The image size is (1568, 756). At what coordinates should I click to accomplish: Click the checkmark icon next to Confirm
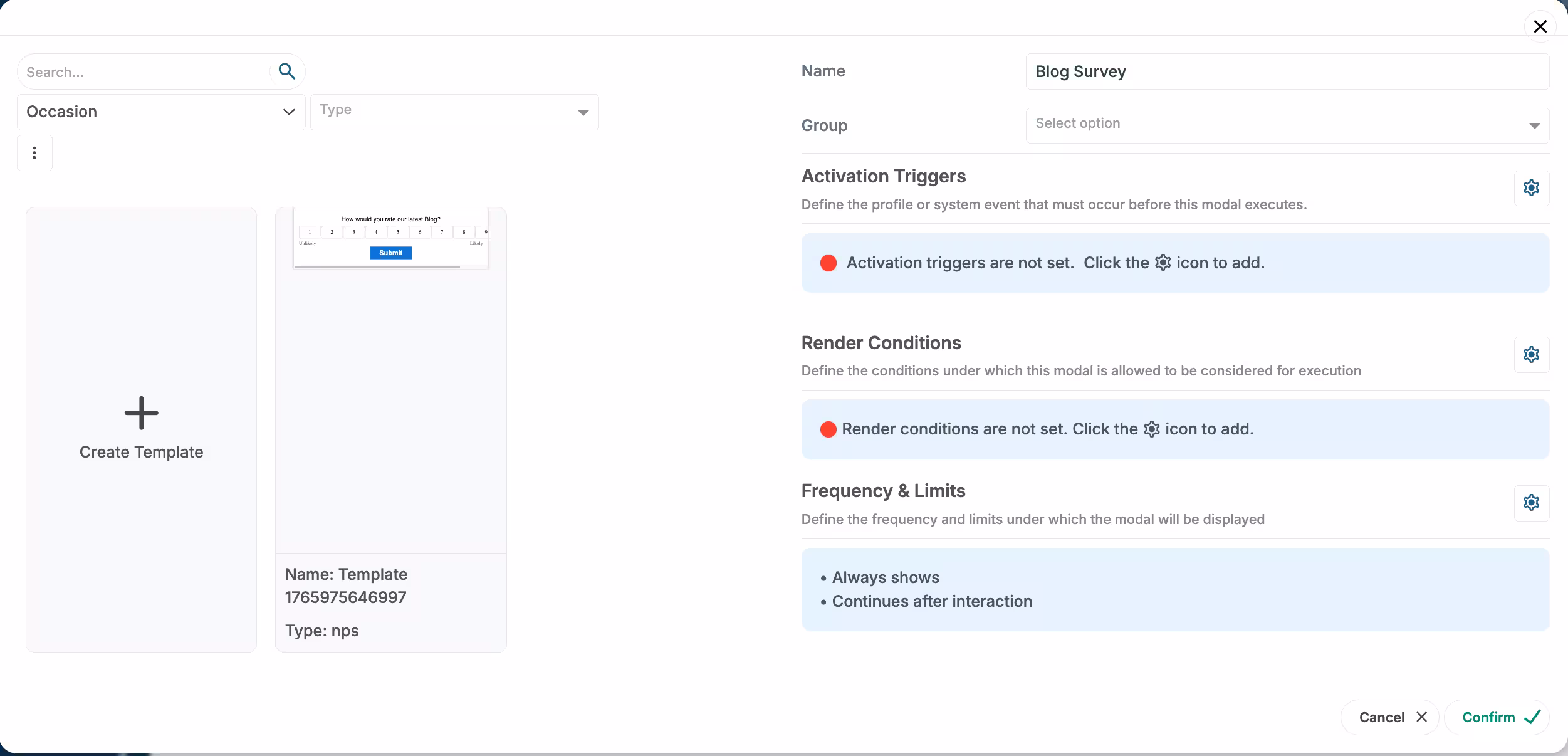(1533, 717)
